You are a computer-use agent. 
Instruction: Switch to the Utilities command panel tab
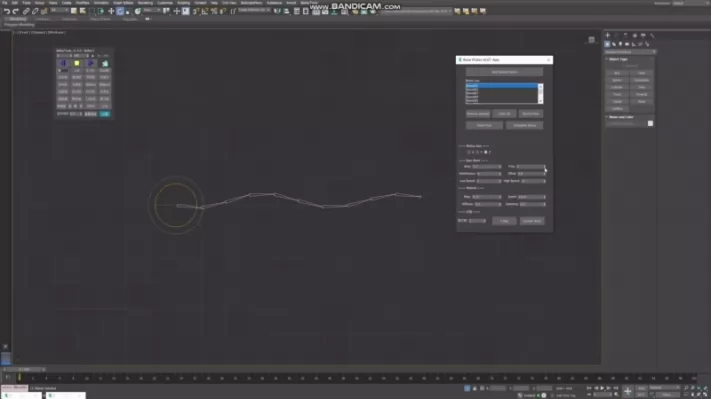(652, 35)
